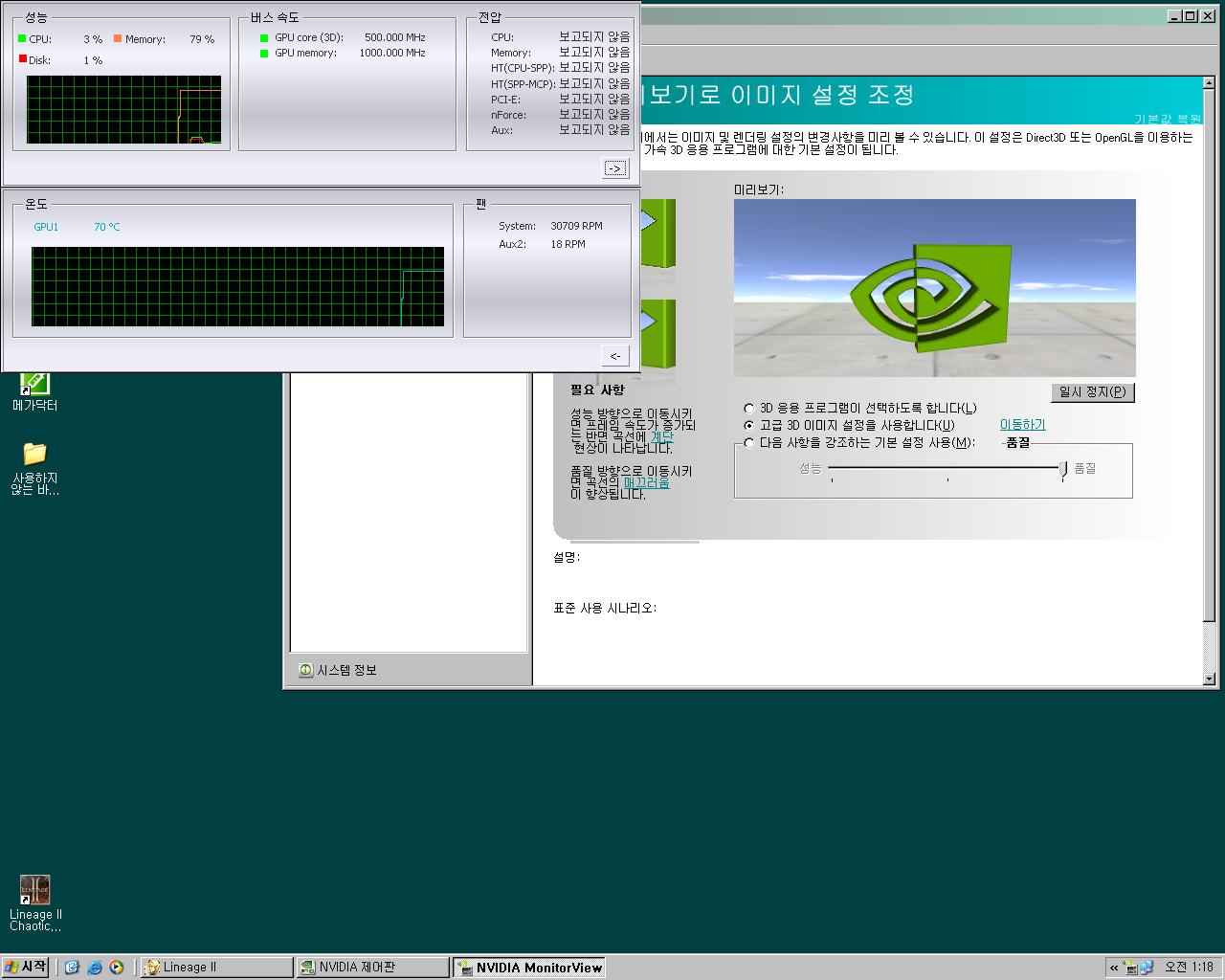This screenshot has height=980, width=1225.
Task: Click the Aux2 fan 18 RPM value
Action: [568, 244]
